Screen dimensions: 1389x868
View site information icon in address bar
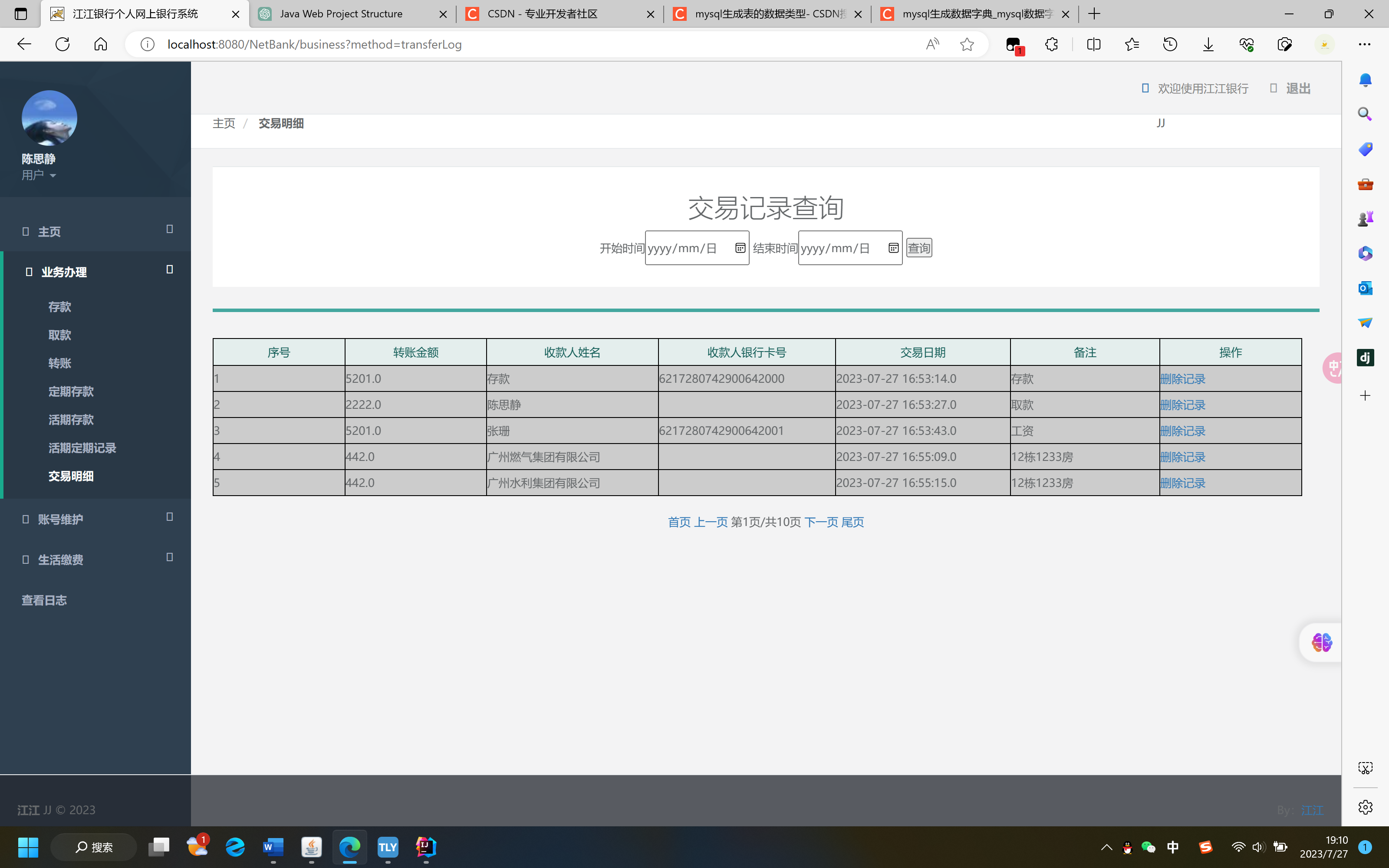[x=148, y=44]
